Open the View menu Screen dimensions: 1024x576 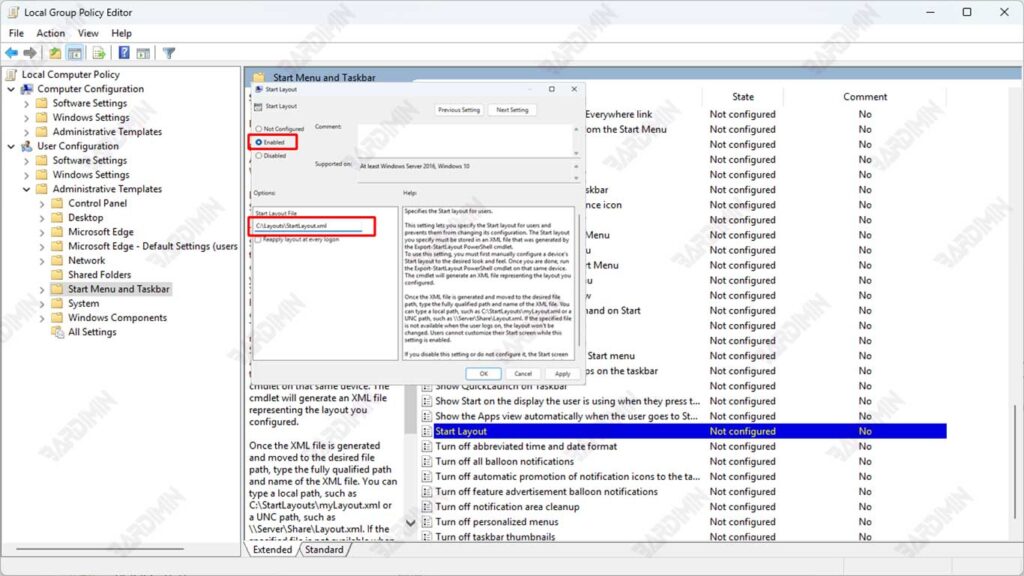coord(88,33)
